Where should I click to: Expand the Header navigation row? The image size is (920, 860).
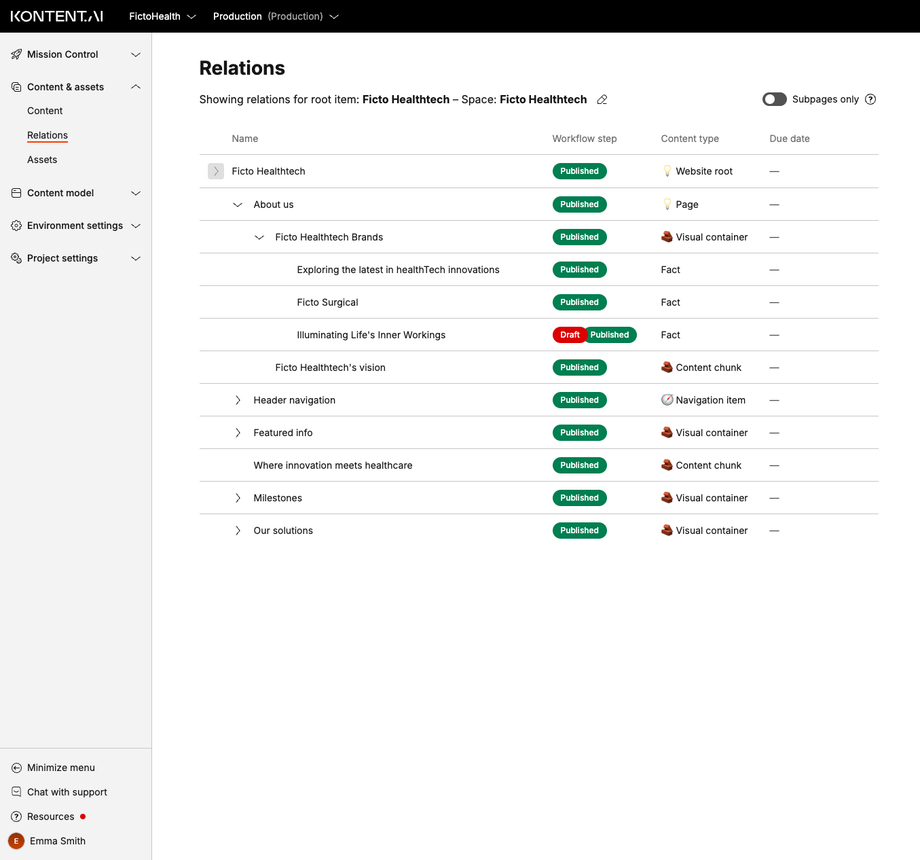click(237, 400)
